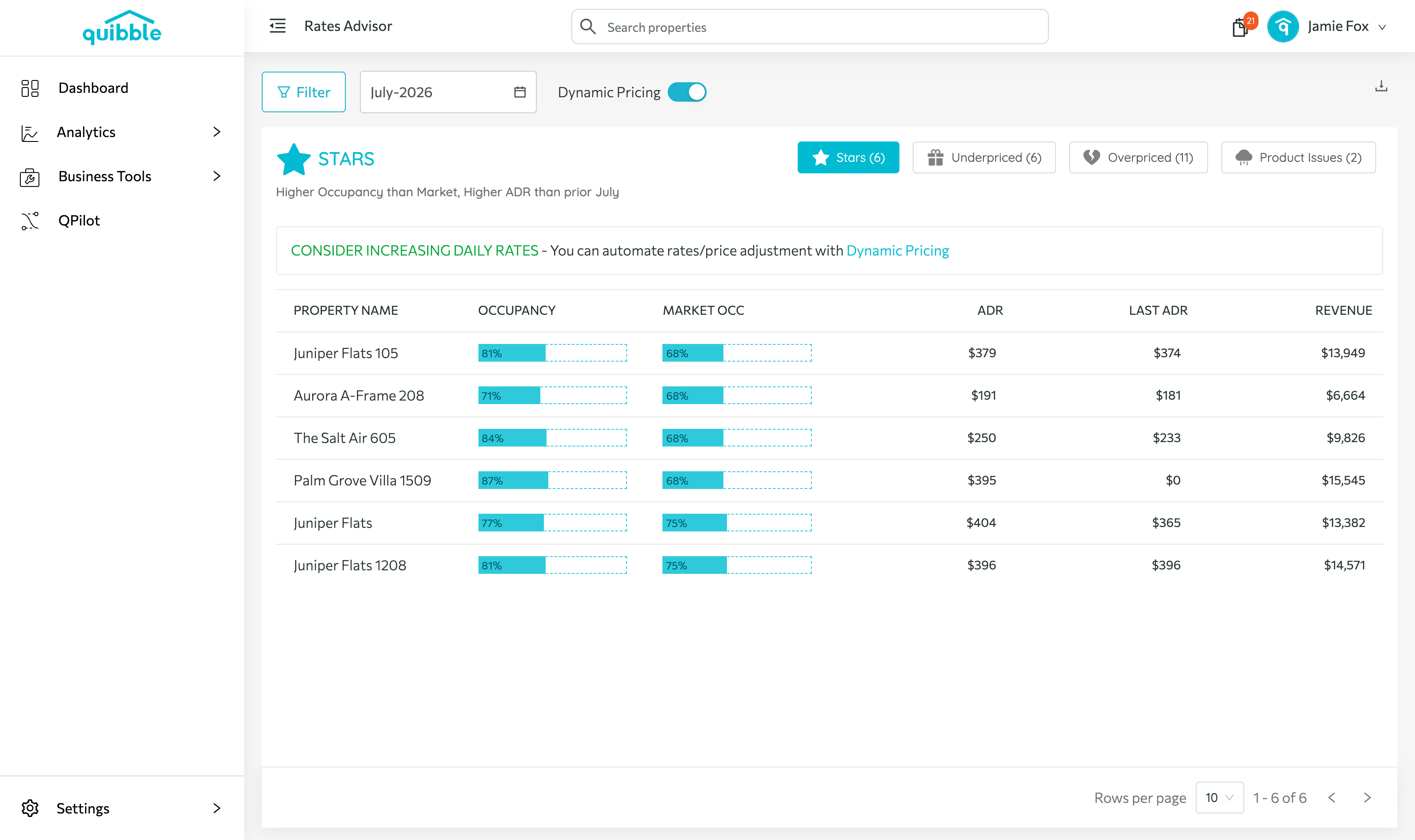Open Rows per page 10 dropdown
This screenshot has height=840, width=1415.
point(1219,798)
